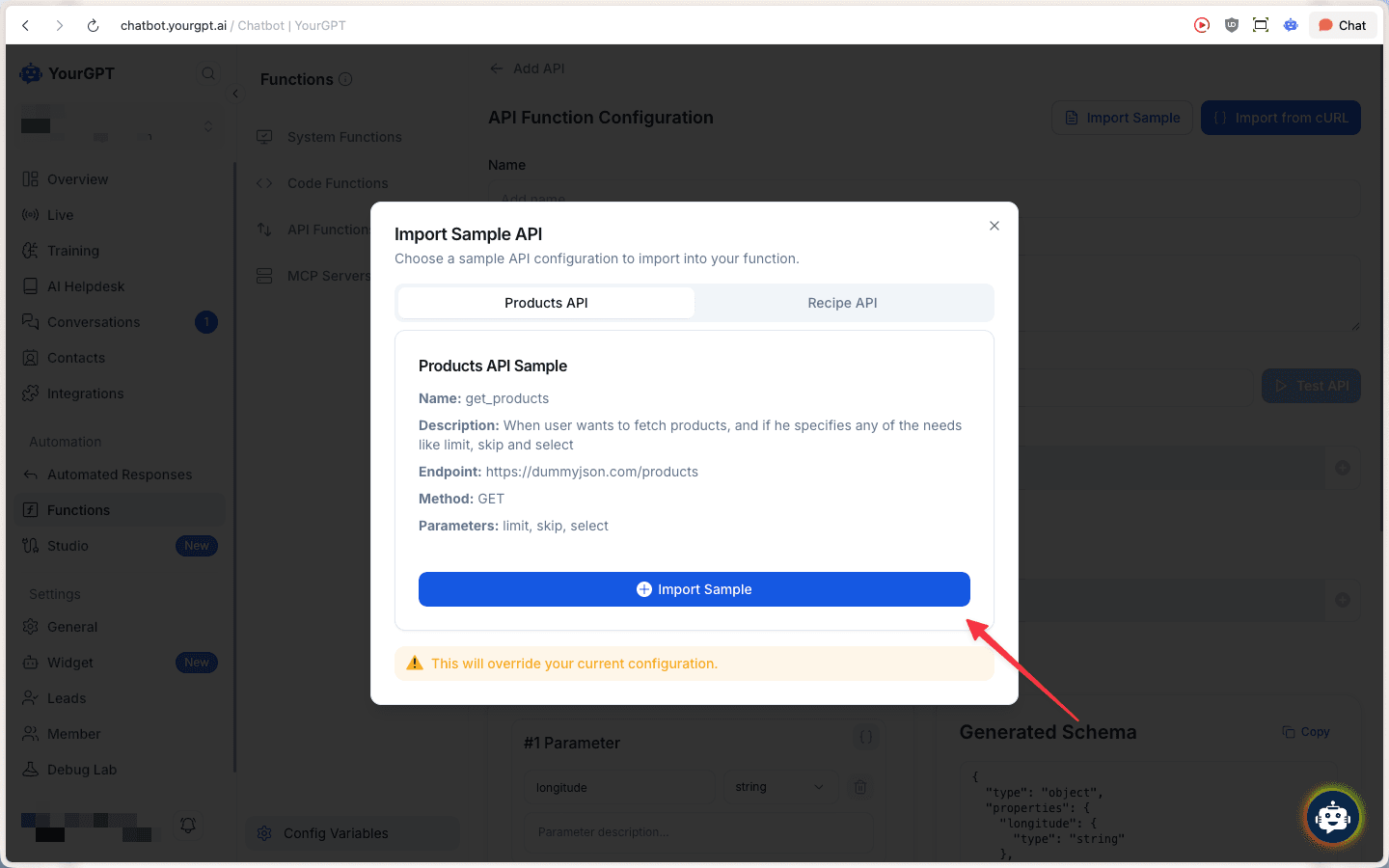Switch to the Recipe API tab
Viewport: 1389px width, 868px height.
point(841,302)
